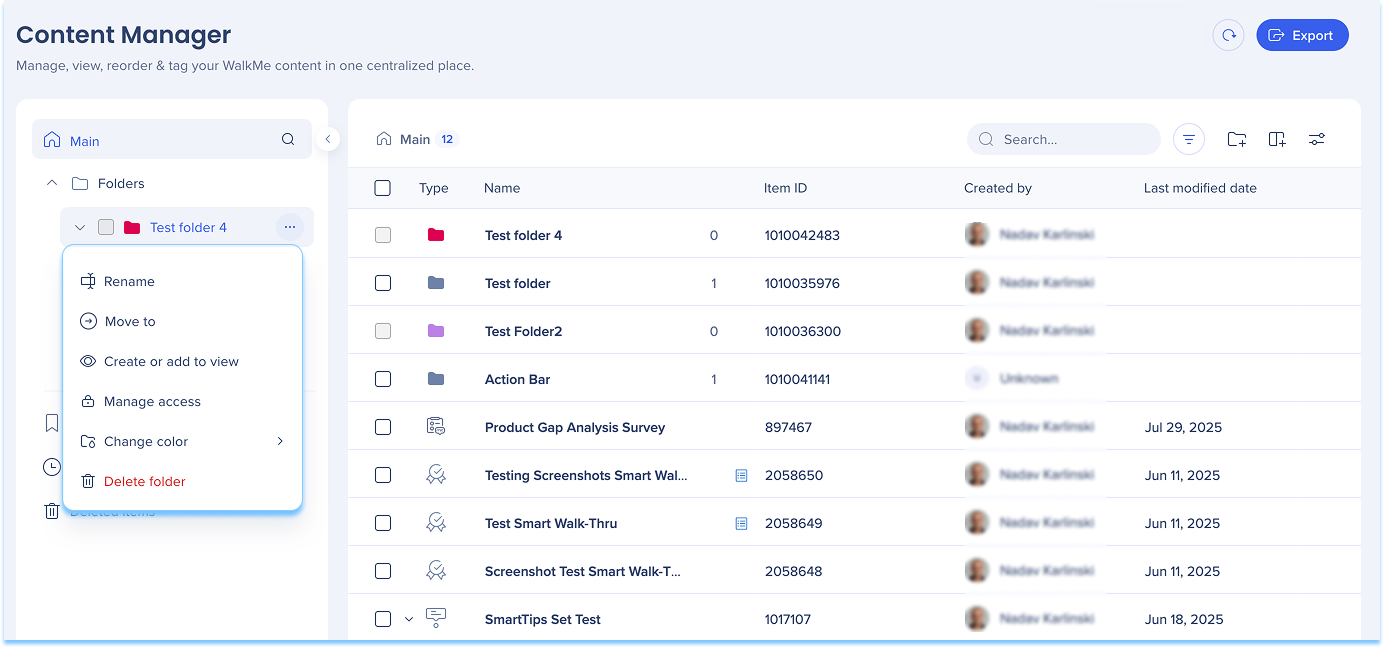Image resolution: width=1384 pixels, height=648 pixels.
Task: Click the note icon beside Test Smart Walk-Thru
Action: [741, 523]
